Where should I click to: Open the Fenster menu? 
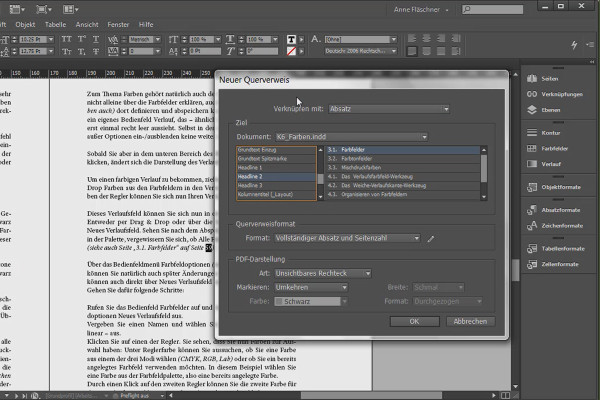118,24
